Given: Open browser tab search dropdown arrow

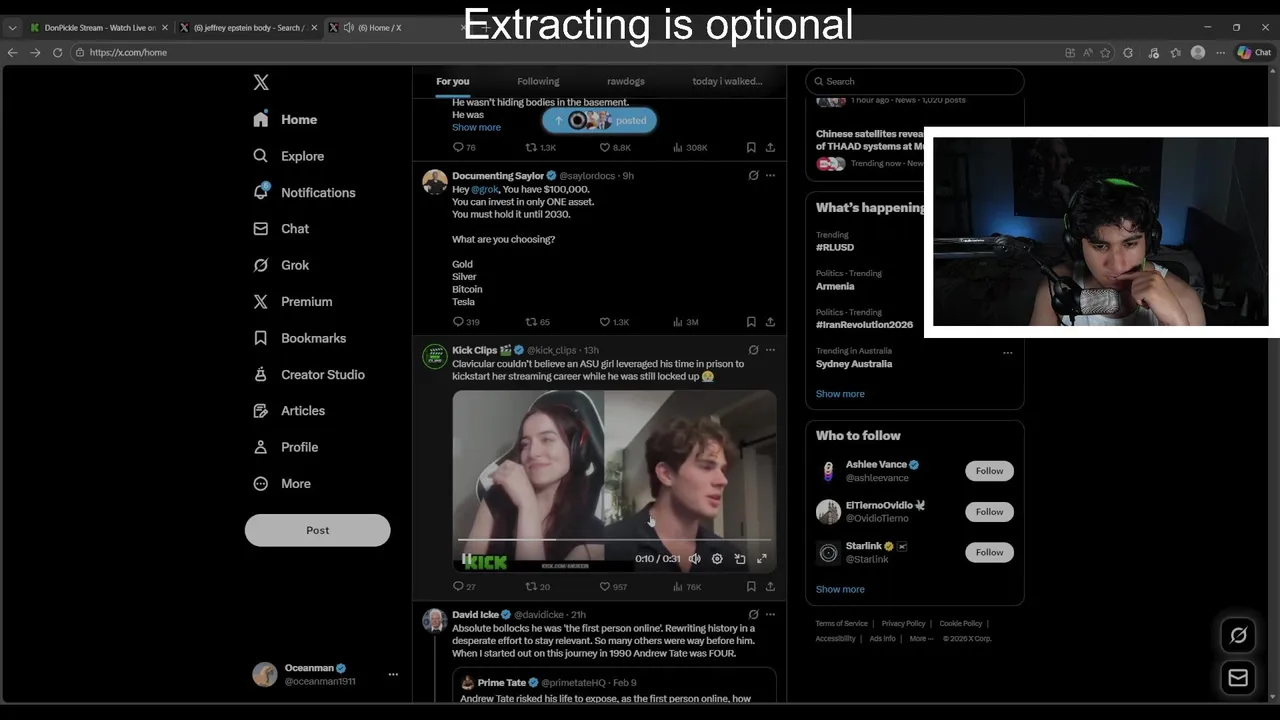Looking at the screenshot, I should (12, 28).
